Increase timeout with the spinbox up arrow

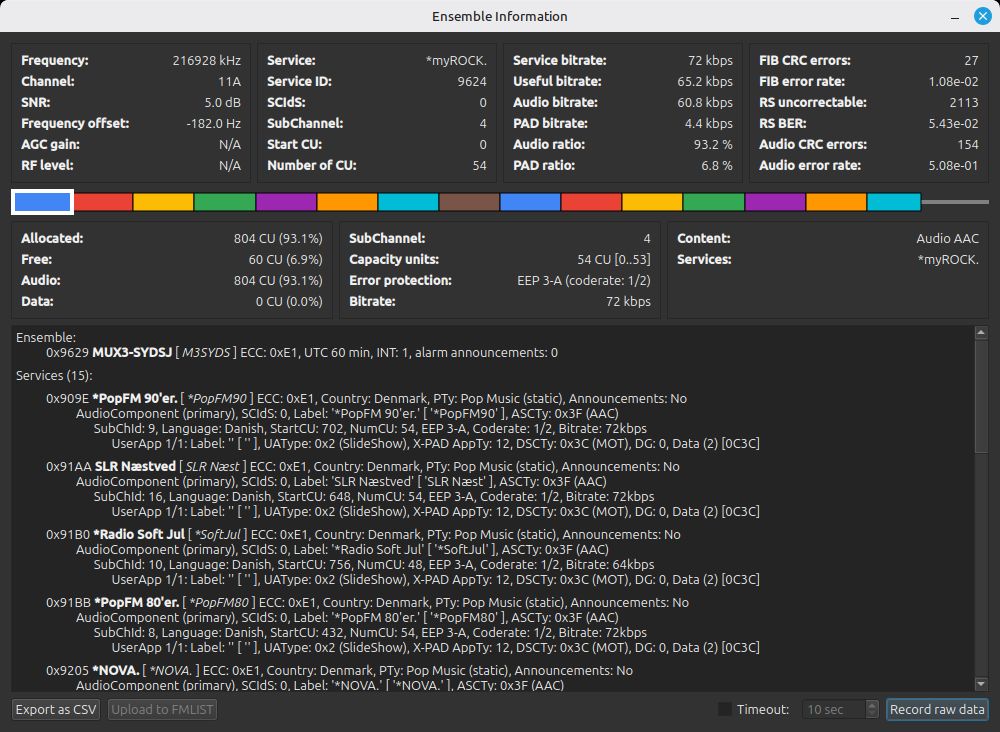pos(872,705)
